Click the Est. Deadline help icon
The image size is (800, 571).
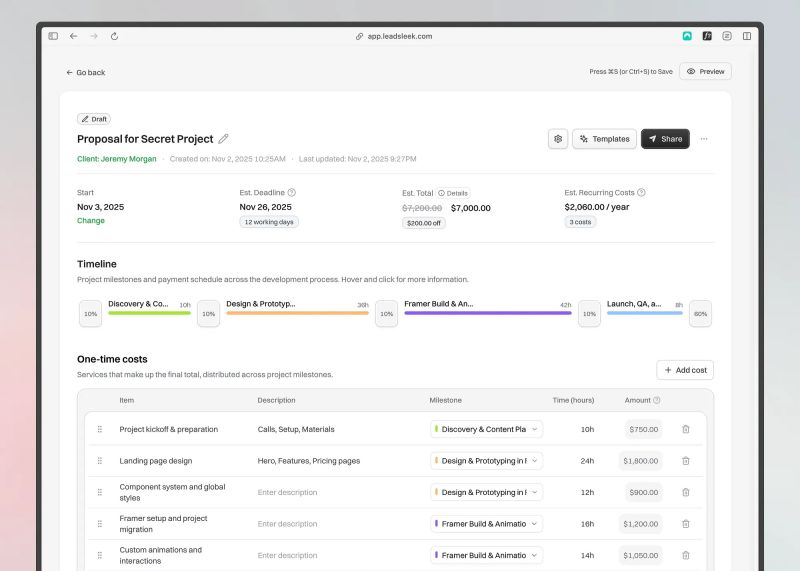click(x=292, y=192)
